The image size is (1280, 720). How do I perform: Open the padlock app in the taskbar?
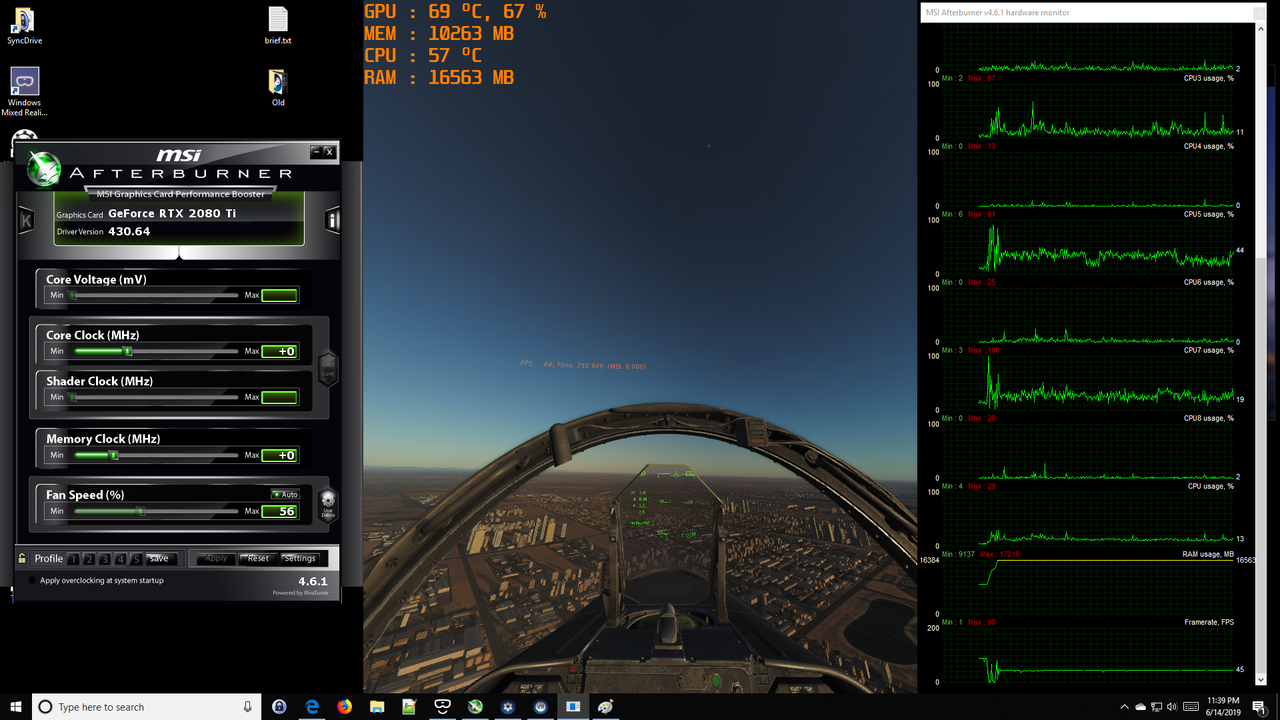tap(279, 706)
